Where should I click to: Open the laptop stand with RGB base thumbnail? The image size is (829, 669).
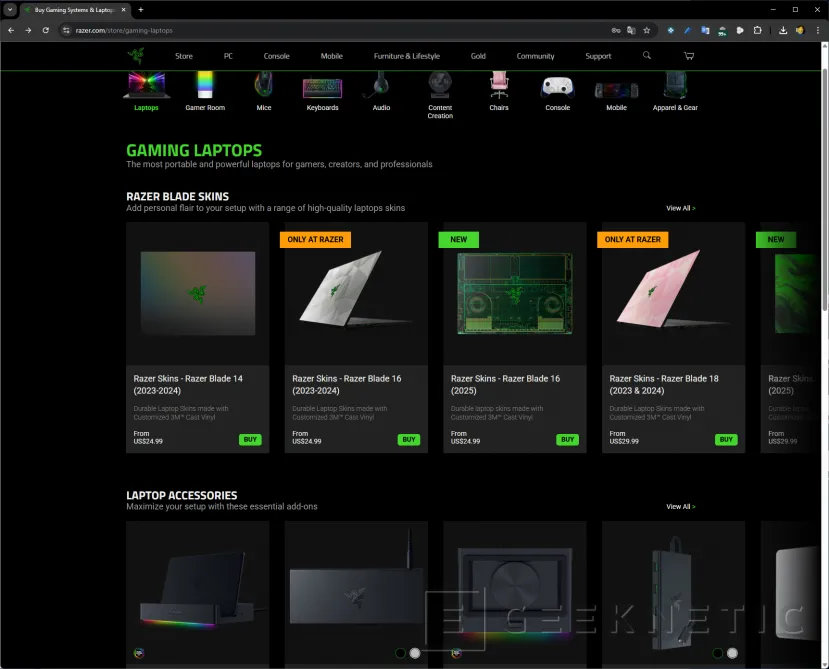pyautogui.click(x=198, y=590)
